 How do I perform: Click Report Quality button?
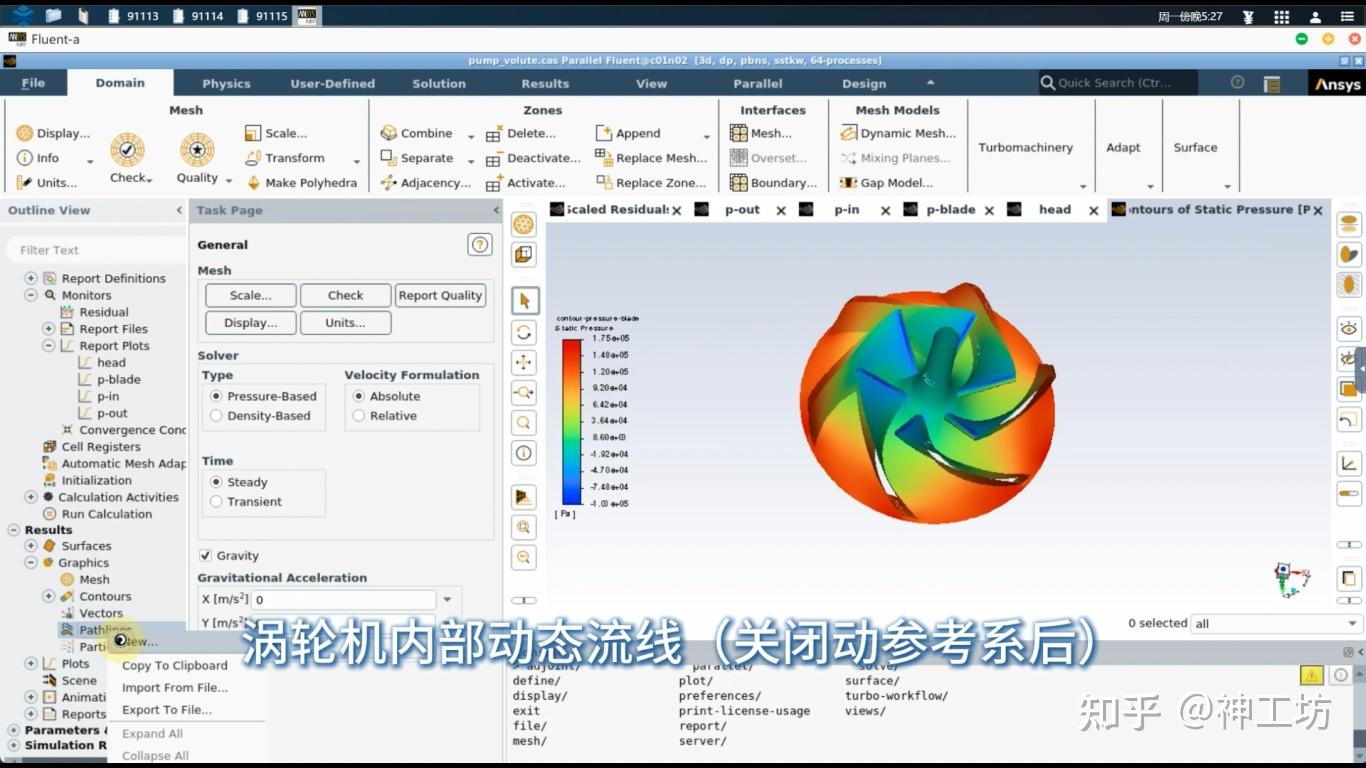[440, 295]
